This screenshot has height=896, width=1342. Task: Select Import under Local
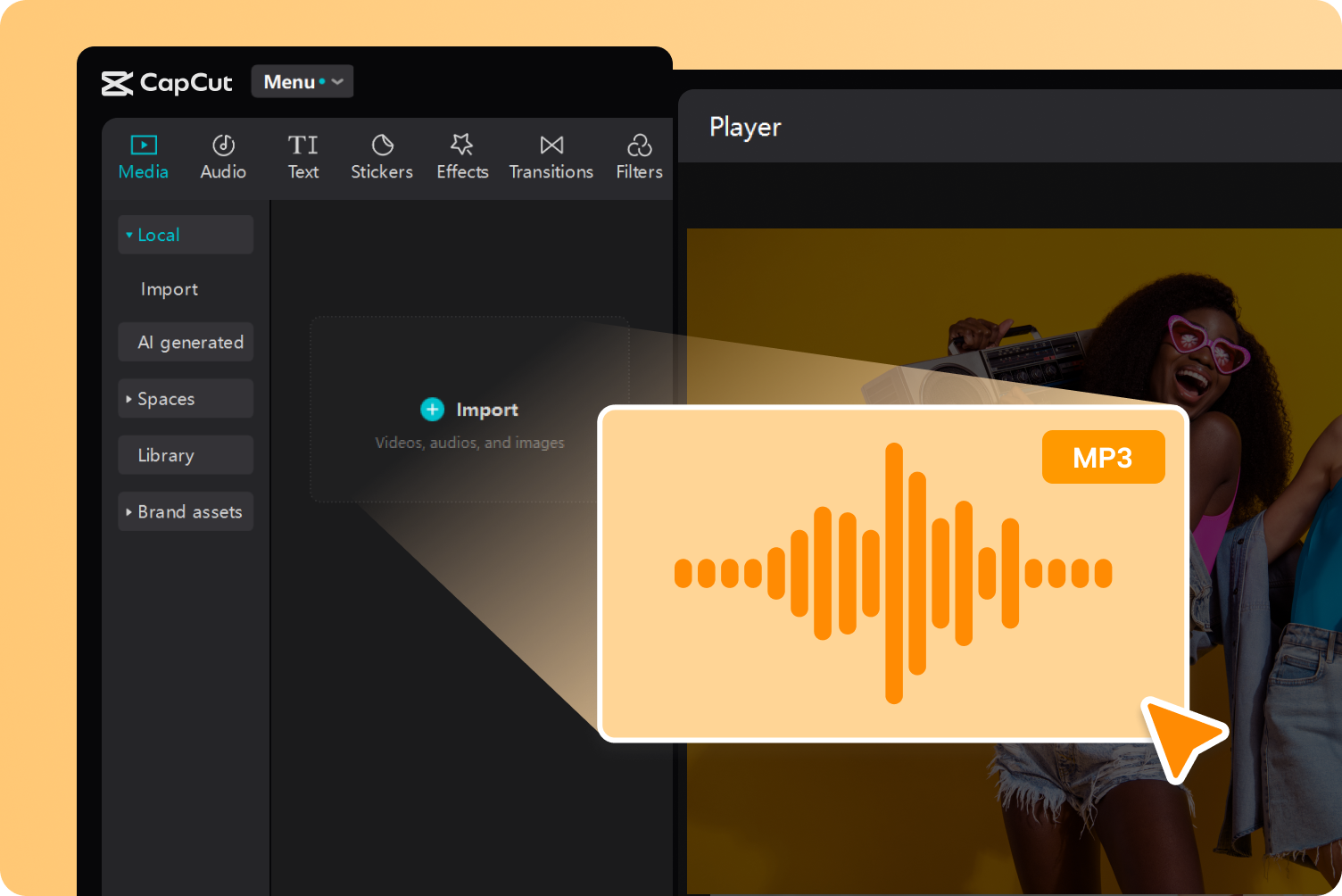pyautogui.click(x=170, y=289)
